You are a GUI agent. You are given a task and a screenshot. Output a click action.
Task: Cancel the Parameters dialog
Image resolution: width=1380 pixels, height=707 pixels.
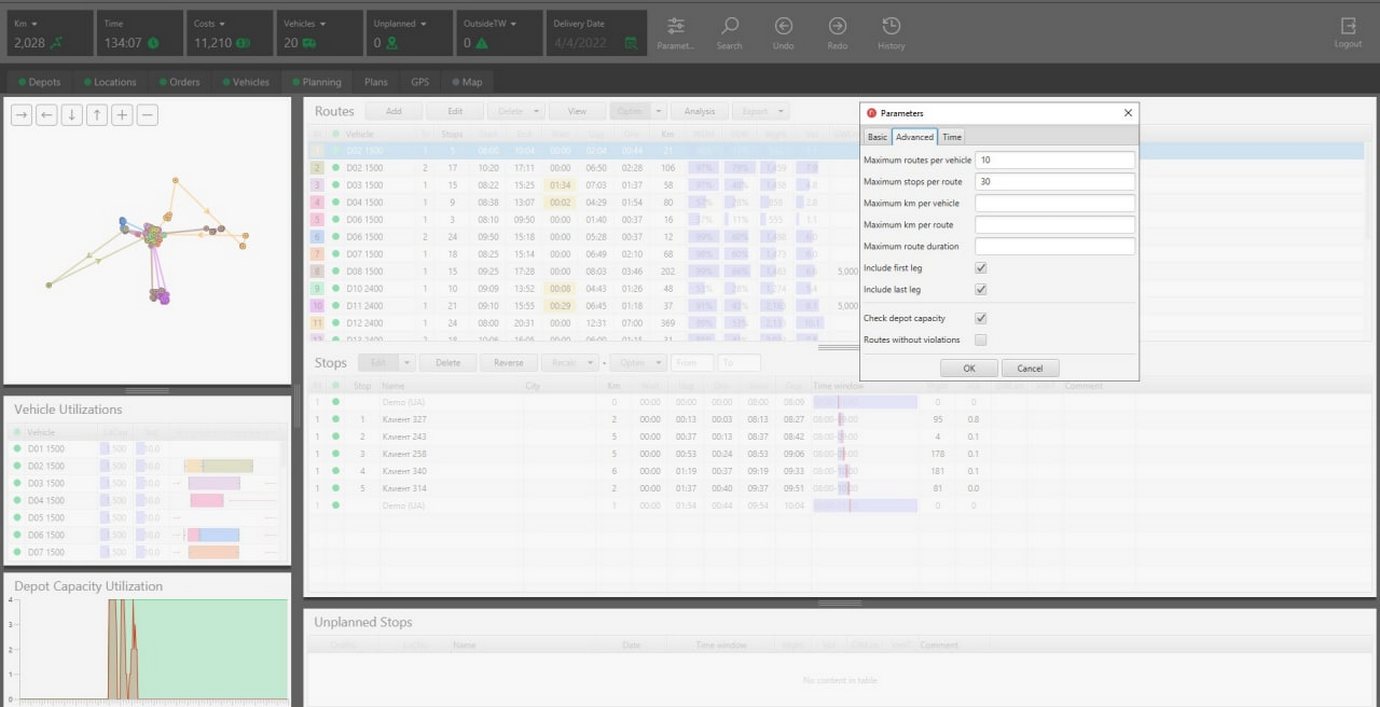pos(1030,368)
